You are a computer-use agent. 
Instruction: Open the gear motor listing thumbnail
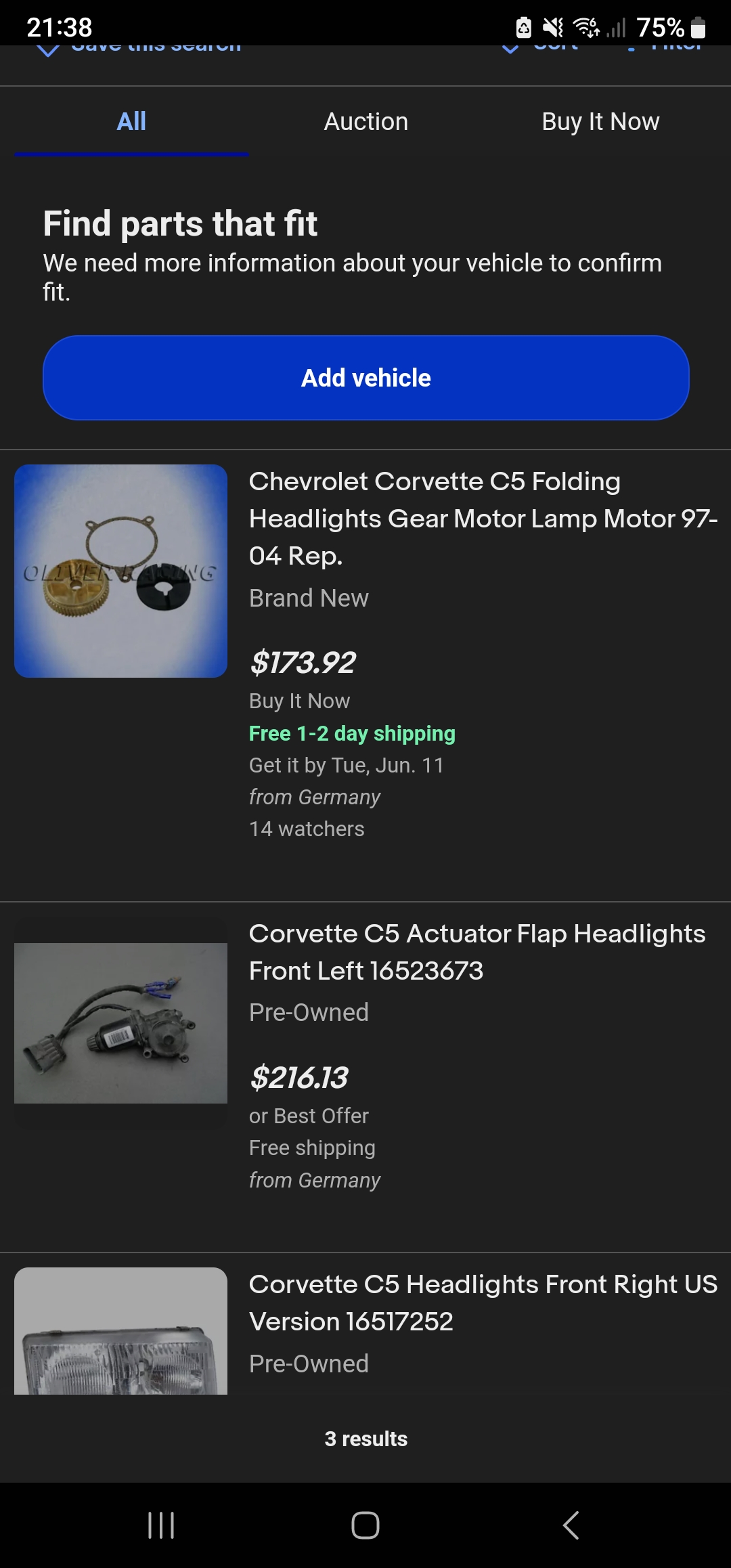[120, 571]
